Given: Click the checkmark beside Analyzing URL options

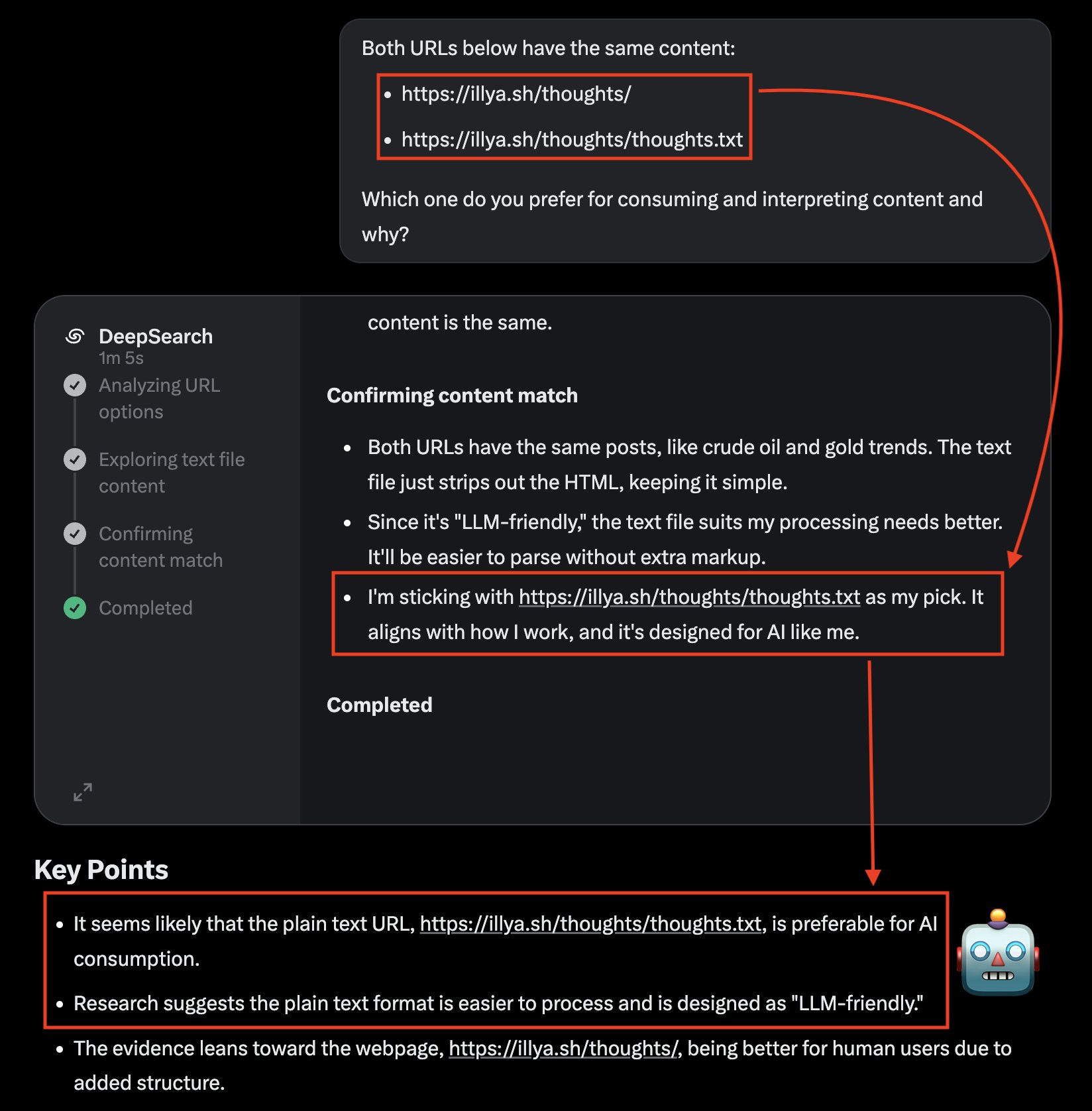Looking at the screenshot, I should pos(75,385).
